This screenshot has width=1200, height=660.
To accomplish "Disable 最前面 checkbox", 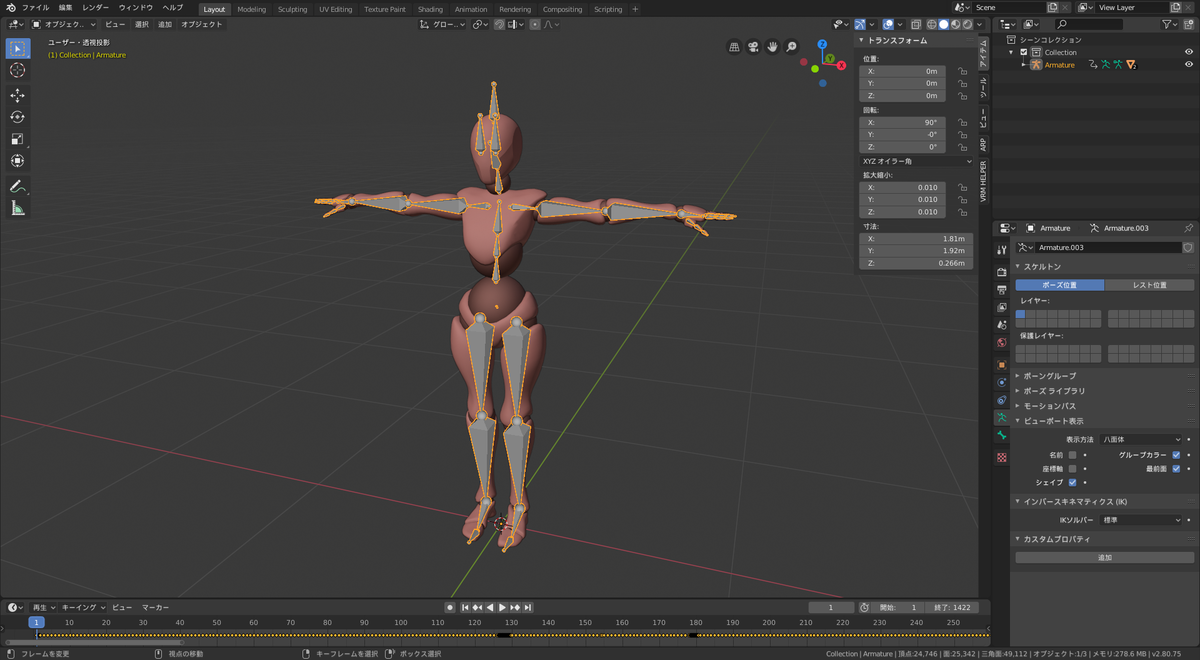I will click(1176, 468).
